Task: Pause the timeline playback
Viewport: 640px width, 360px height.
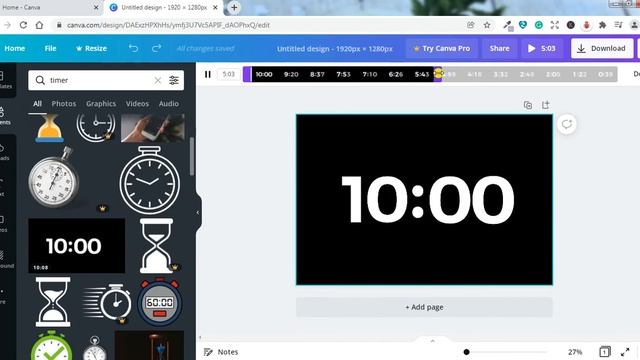Action: (207, 74)
